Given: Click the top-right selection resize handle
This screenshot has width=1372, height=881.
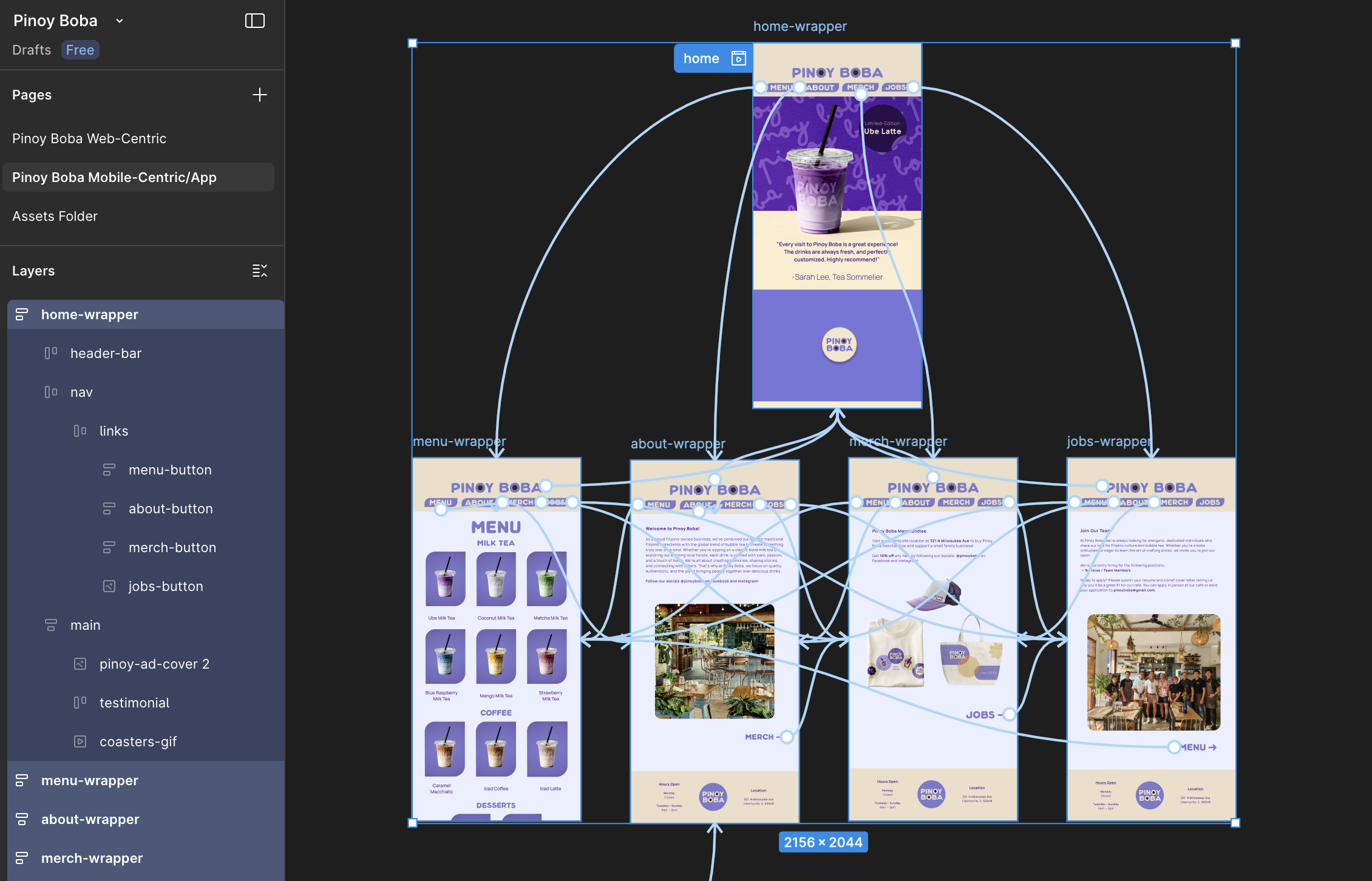Looking at the screenshot, I should [1235, 43].
